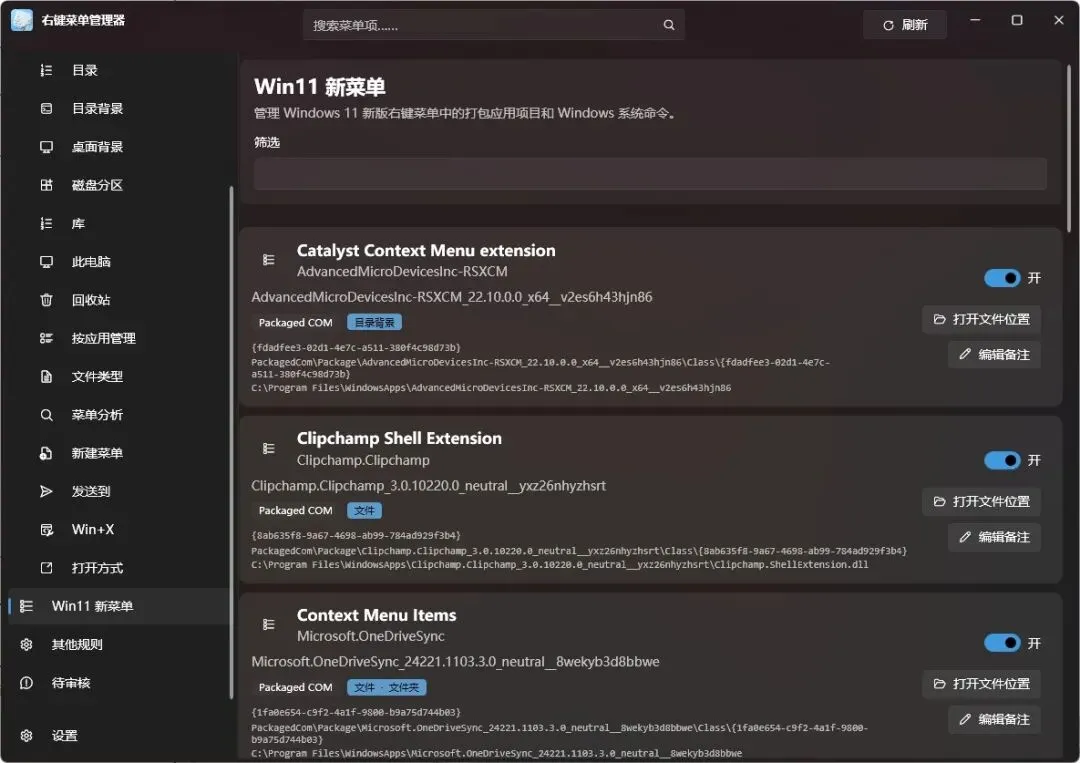Click the 库 sidebar icon

(46, 223)
